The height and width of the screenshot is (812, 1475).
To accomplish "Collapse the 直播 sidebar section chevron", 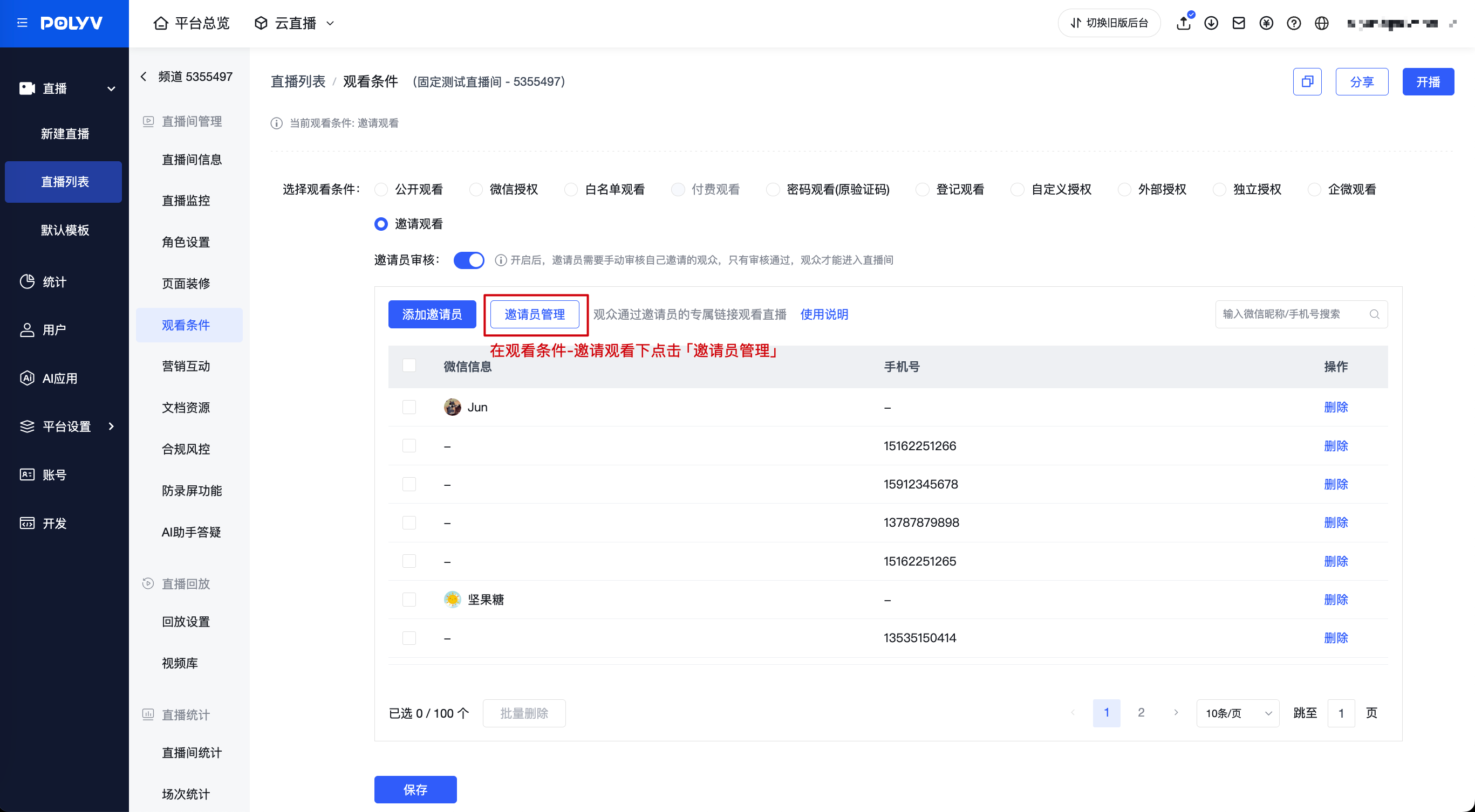I will (111, 89).
